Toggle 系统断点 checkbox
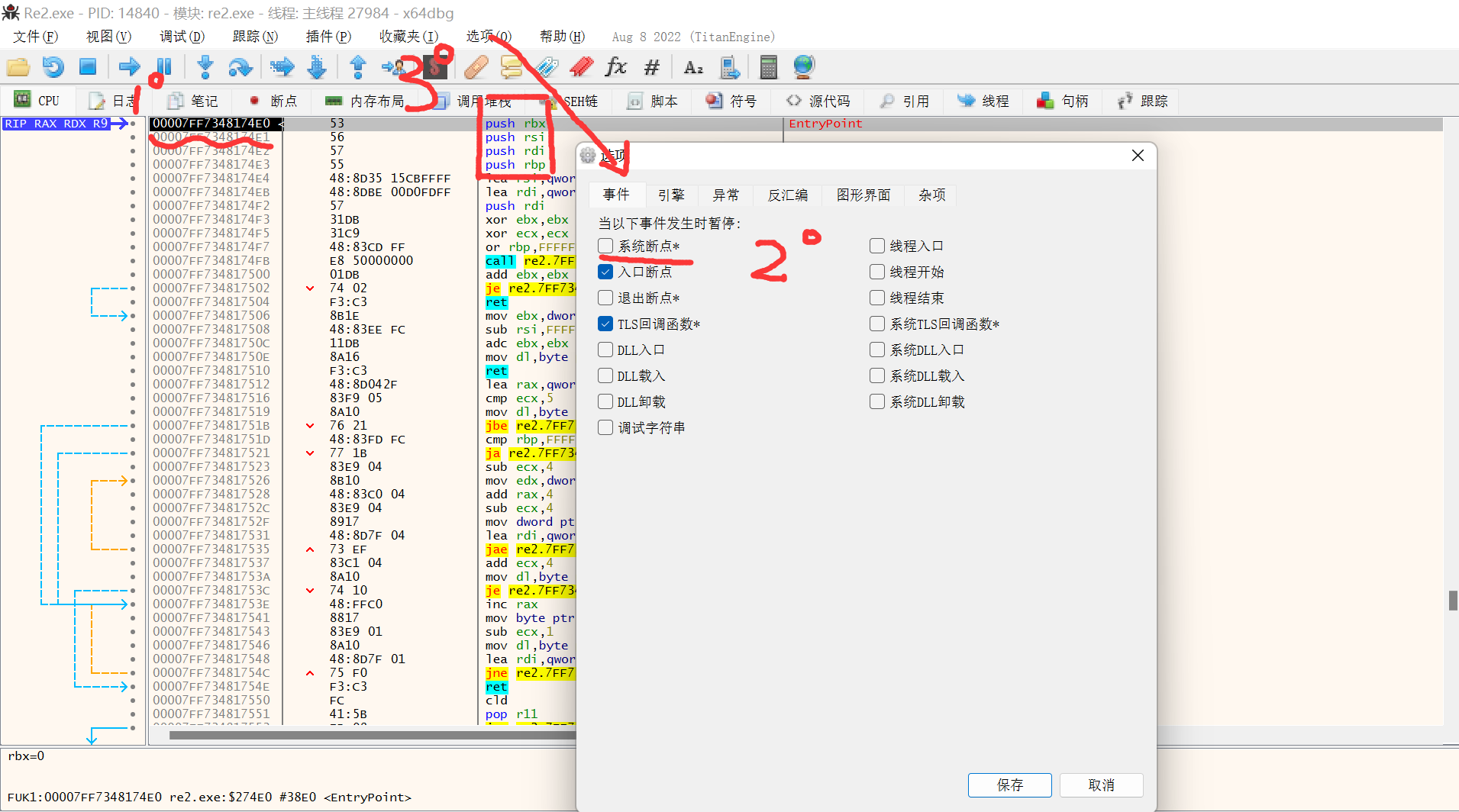This screenshot has height=812, width=1459. click(x=605, y=246)
